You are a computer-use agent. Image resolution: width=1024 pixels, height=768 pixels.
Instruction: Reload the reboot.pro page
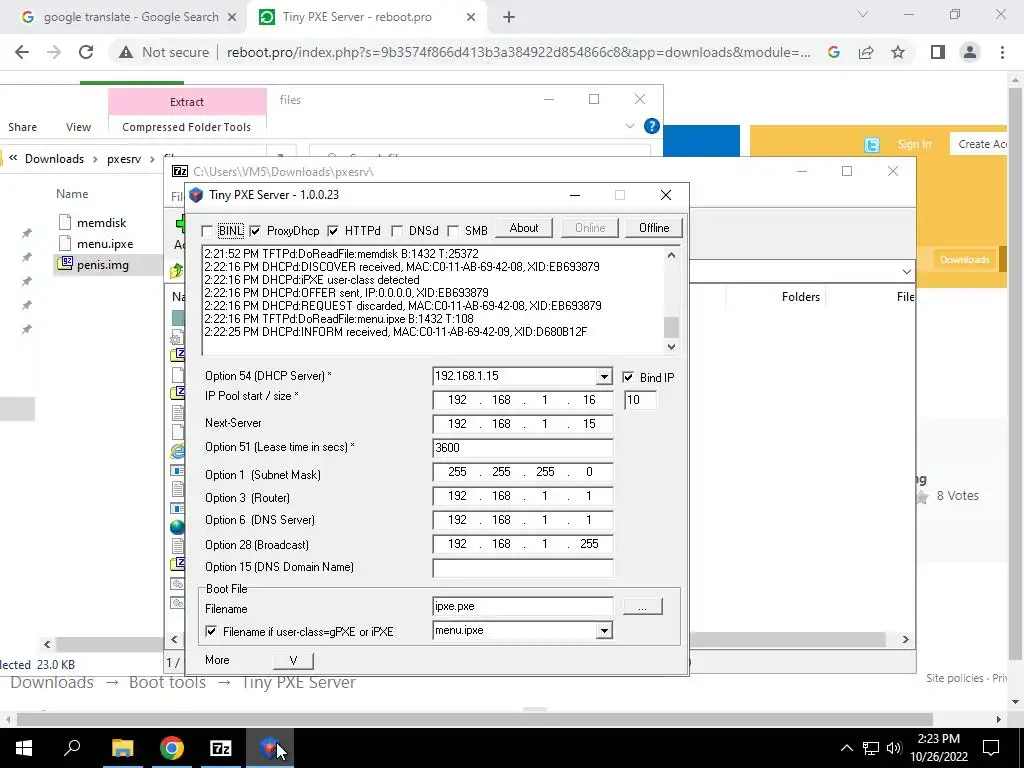click(x=86, y=52)
